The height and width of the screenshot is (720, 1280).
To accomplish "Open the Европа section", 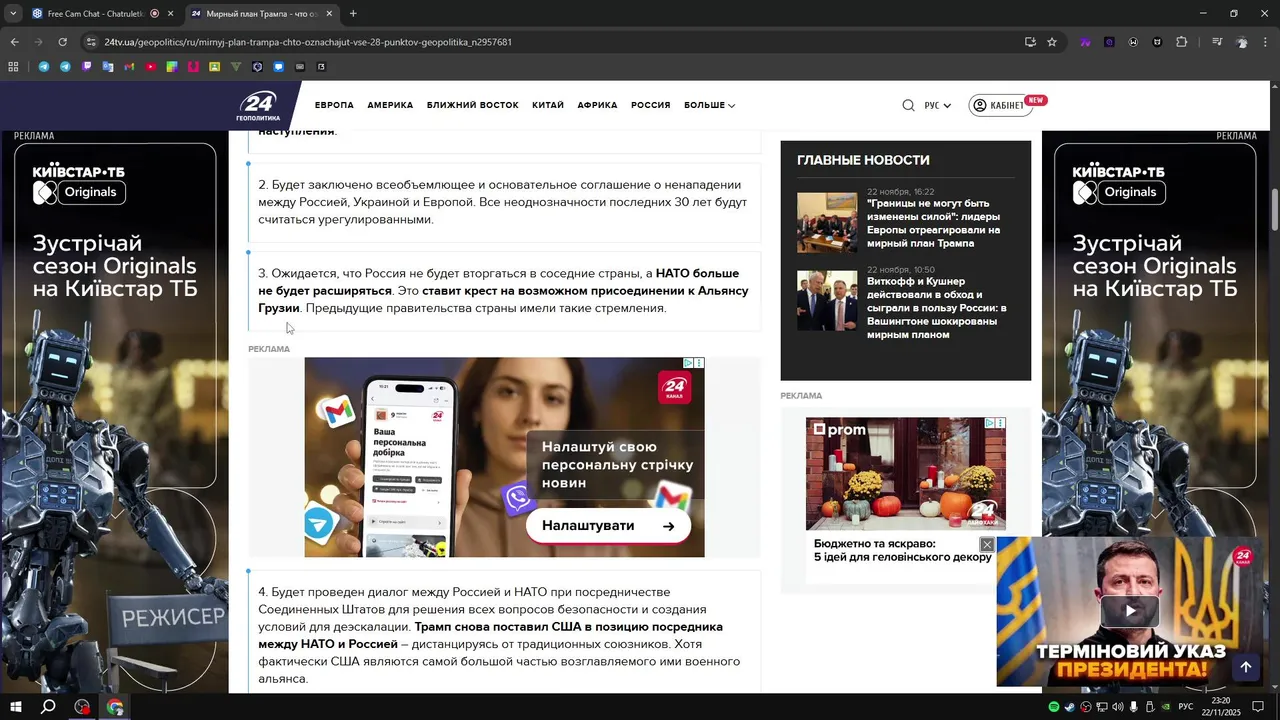I will tap(334, 105).
